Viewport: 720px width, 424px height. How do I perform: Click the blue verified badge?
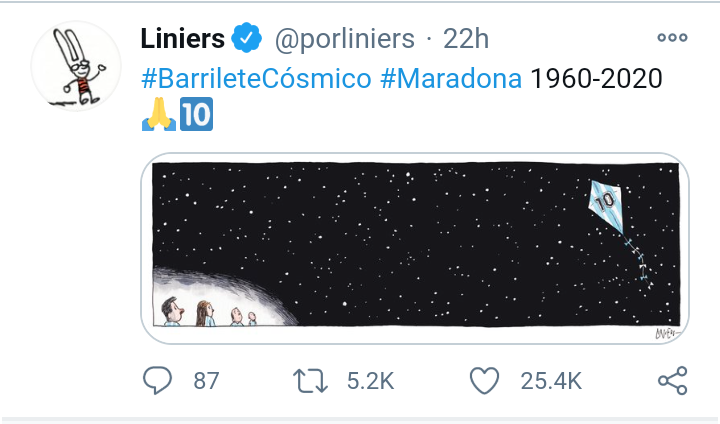(x=247, y=38)
